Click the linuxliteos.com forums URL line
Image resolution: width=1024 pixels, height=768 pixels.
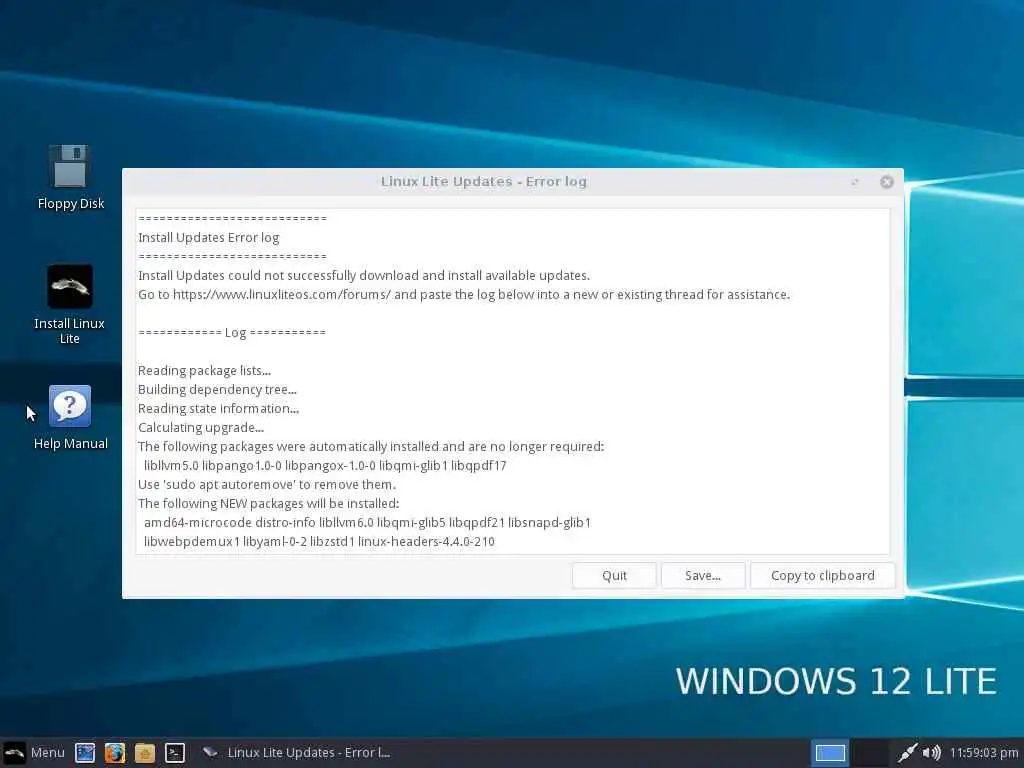[464, 295]
